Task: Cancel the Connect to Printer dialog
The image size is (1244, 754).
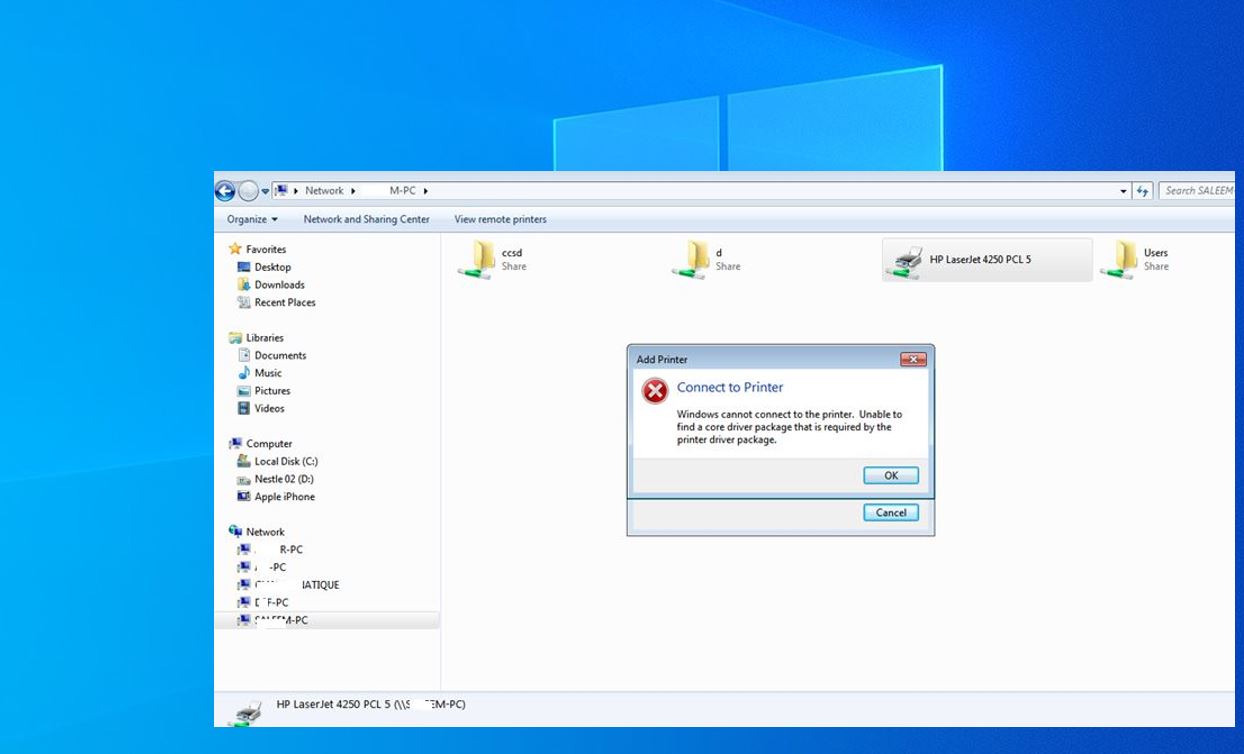Action: 889,512
